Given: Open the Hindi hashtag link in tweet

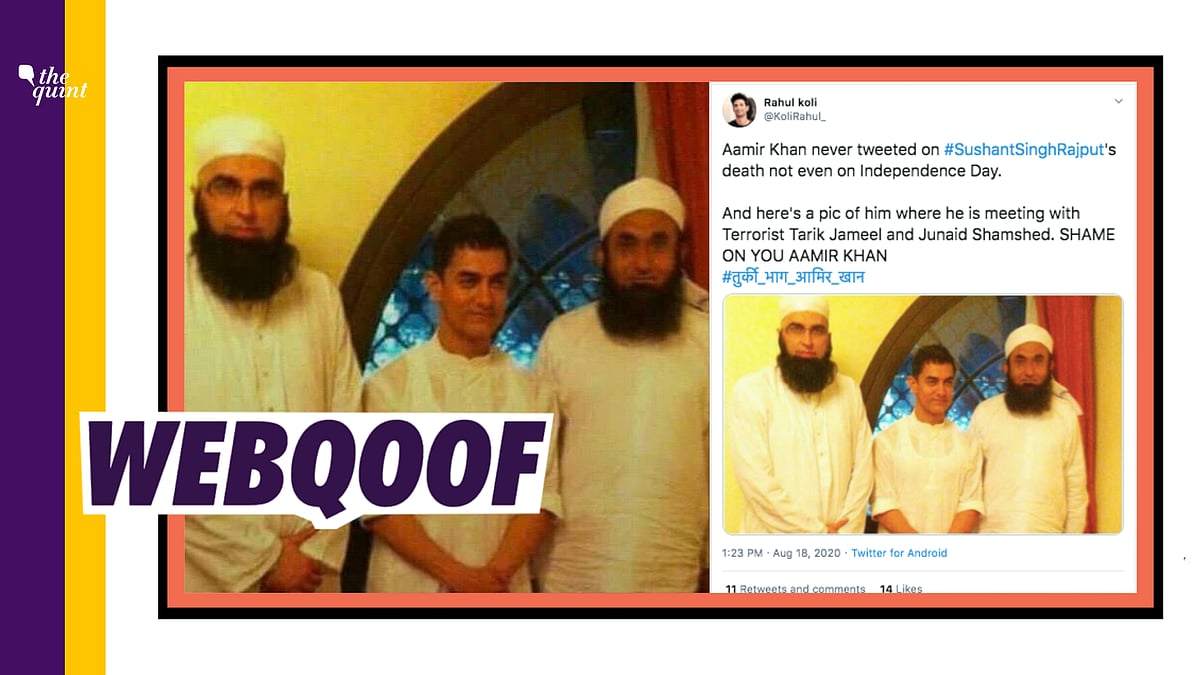Looking at the screenshot, I should (793, 277).
